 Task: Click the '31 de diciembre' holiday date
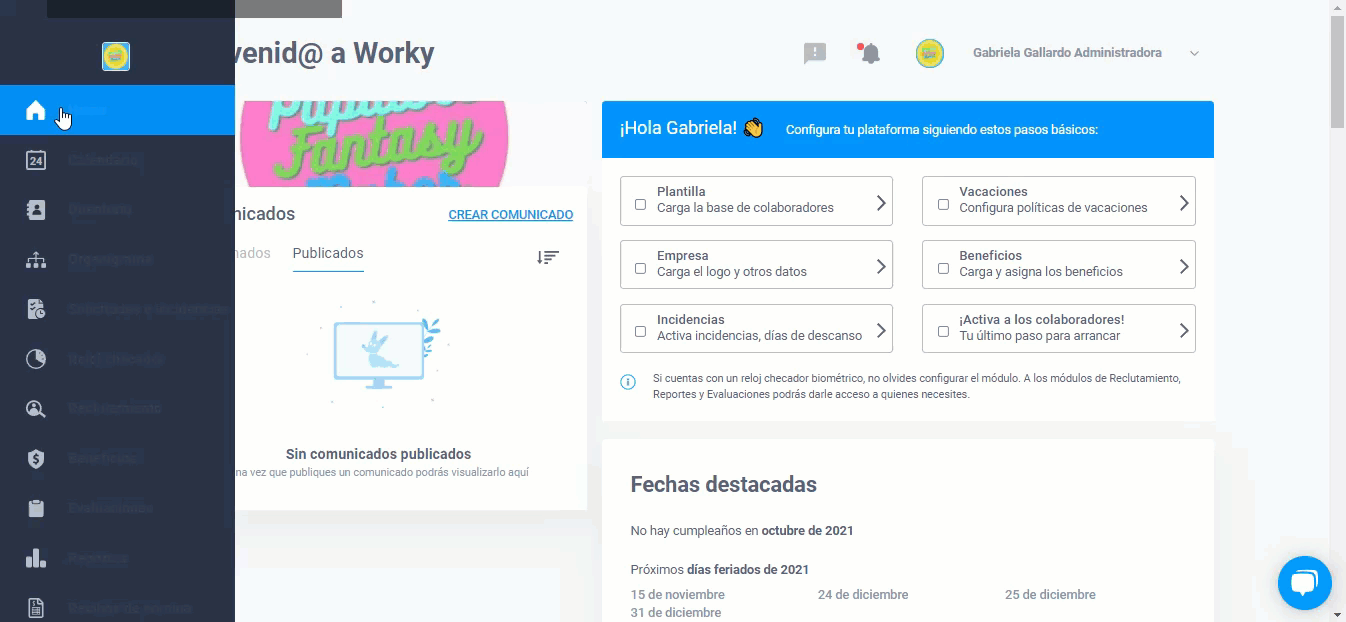676,613
